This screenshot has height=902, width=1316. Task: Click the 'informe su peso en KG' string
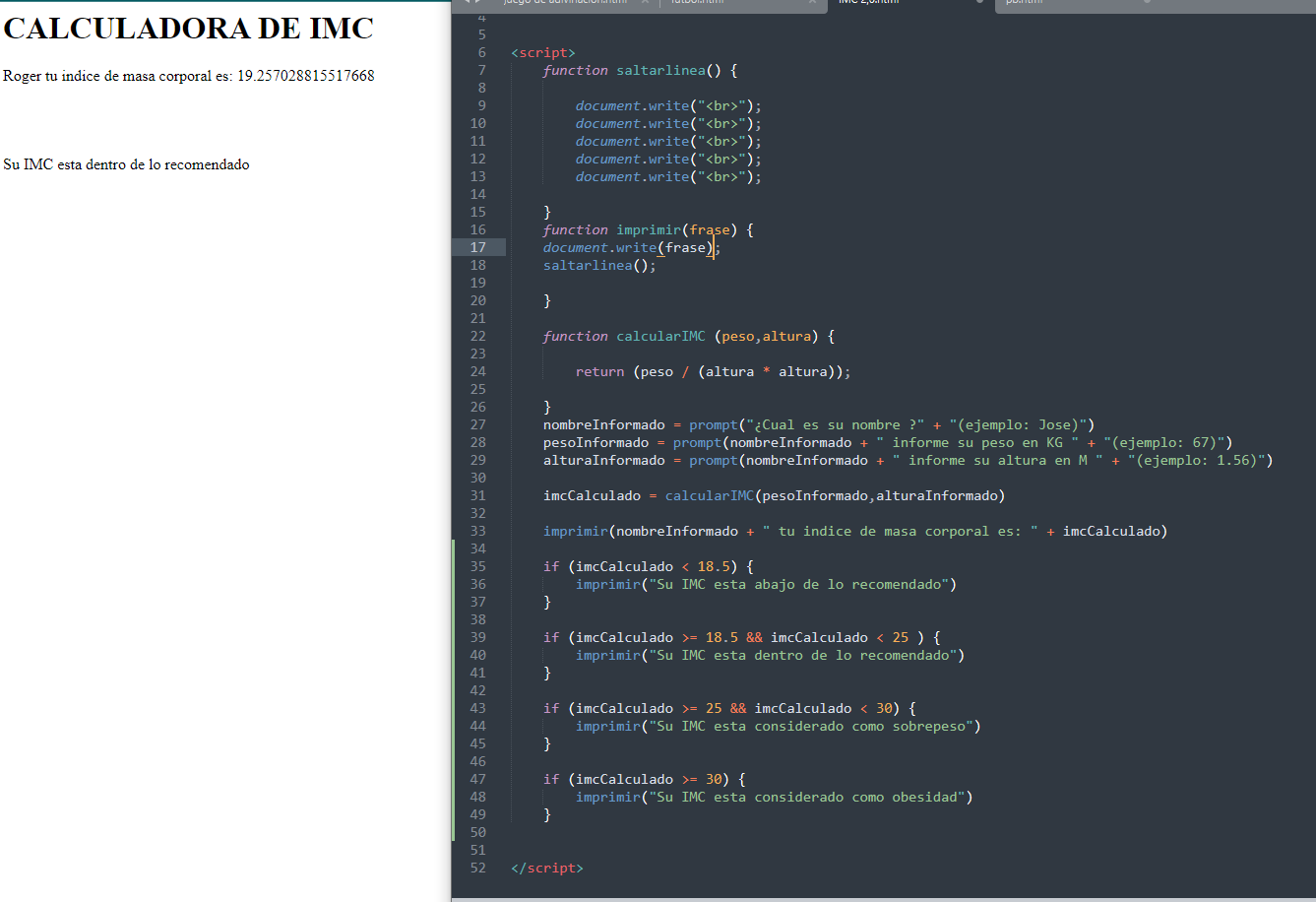[977, 442]
